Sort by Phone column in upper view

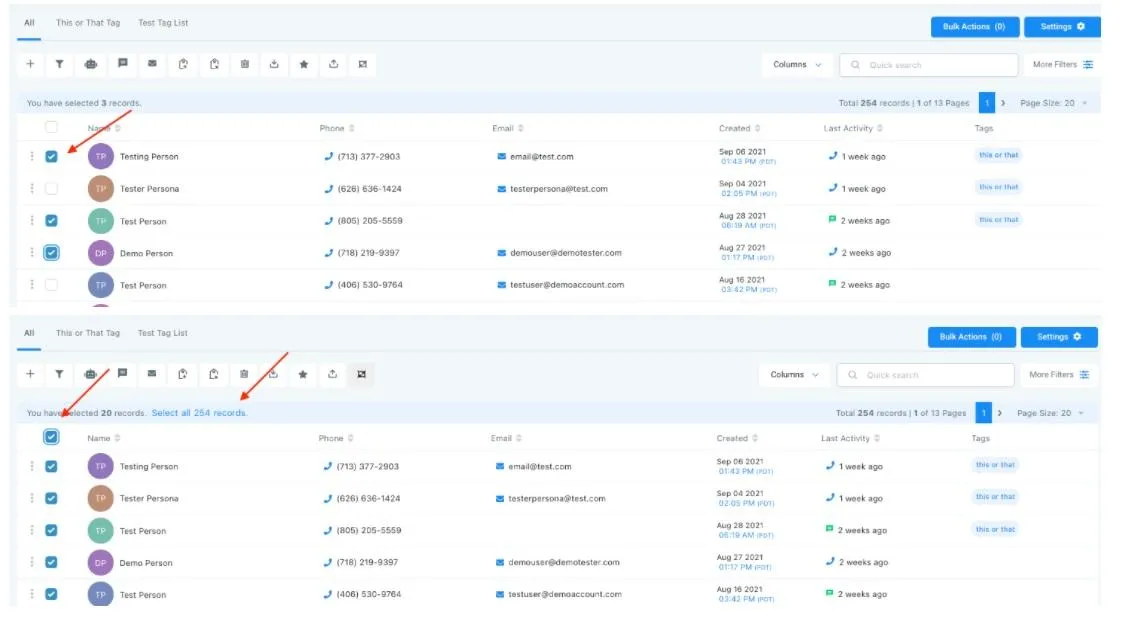pos(337,128)
